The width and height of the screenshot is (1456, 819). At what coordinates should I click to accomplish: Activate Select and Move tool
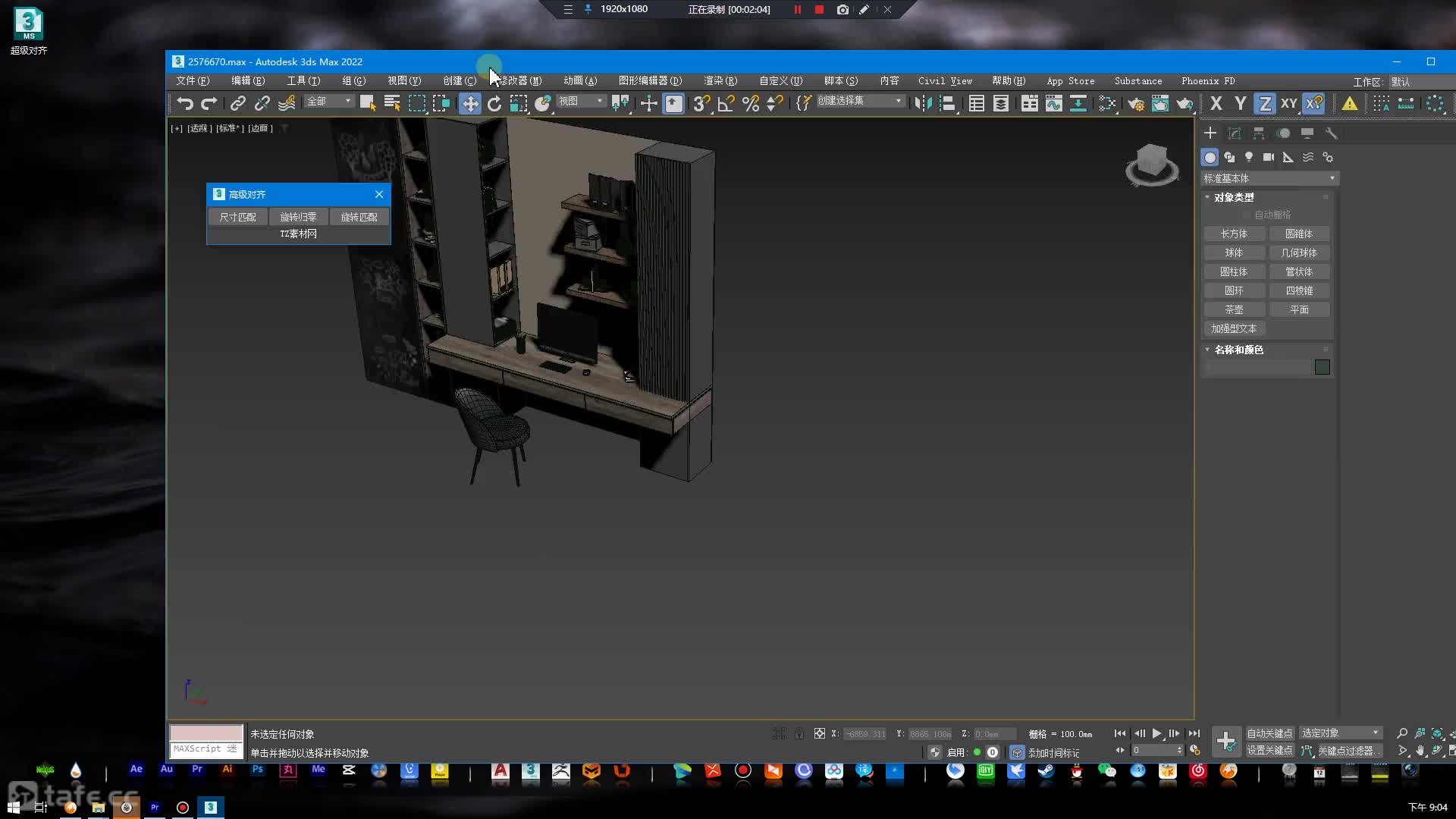[470, 104]
